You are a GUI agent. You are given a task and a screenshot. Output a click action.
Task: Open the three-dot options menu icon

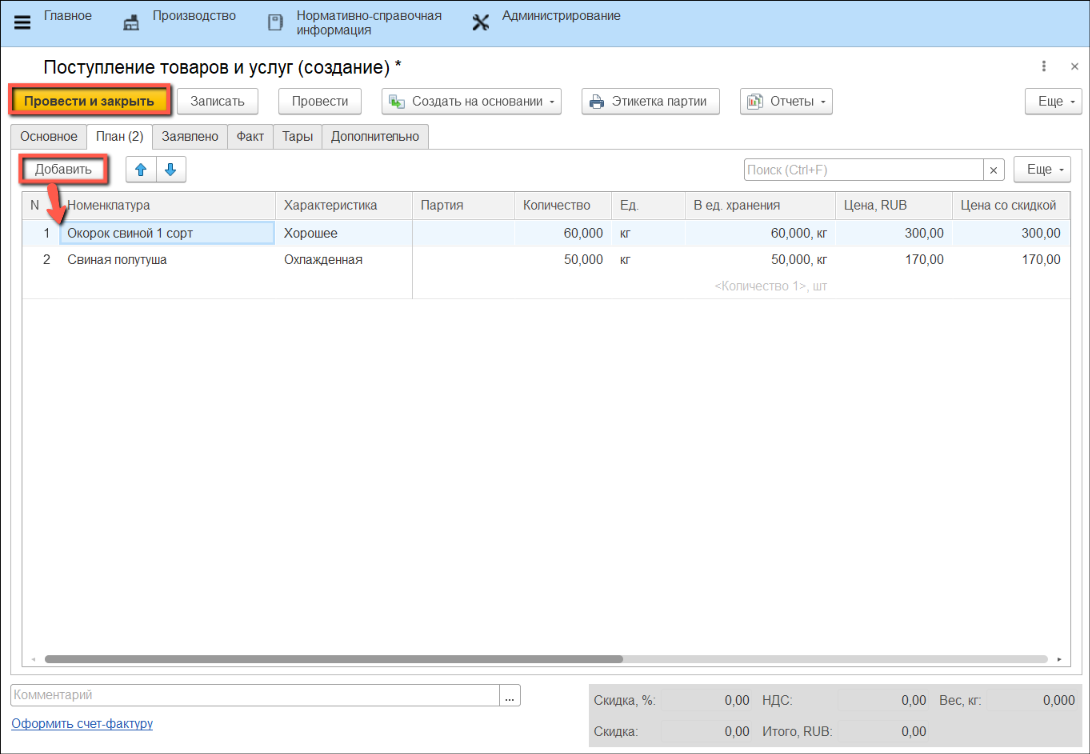click(x=1044, y=67)
